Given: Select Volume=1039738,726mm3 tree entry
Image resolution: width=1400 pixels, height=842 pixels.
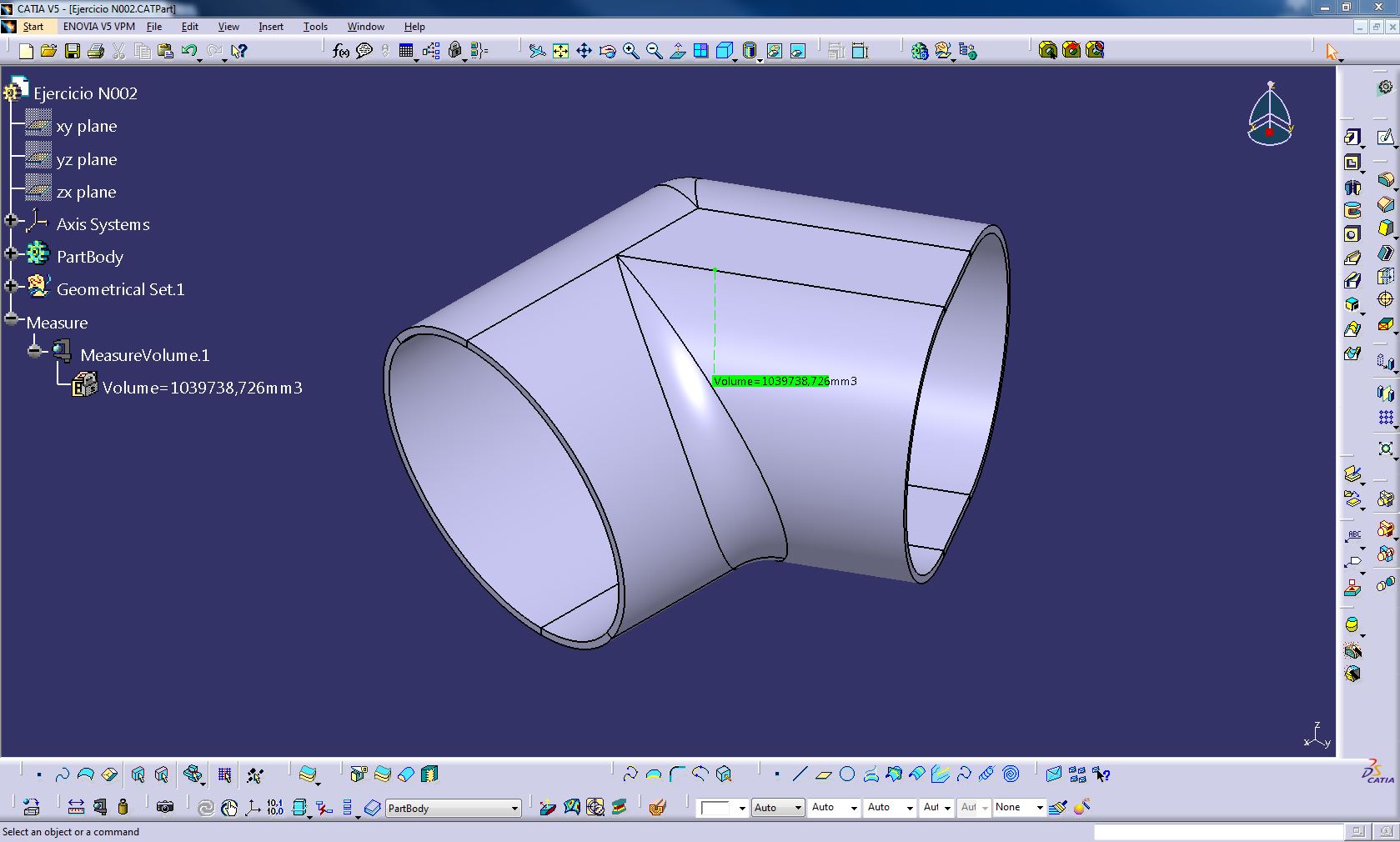Looking at the screenshot, I should coord(202,388).
